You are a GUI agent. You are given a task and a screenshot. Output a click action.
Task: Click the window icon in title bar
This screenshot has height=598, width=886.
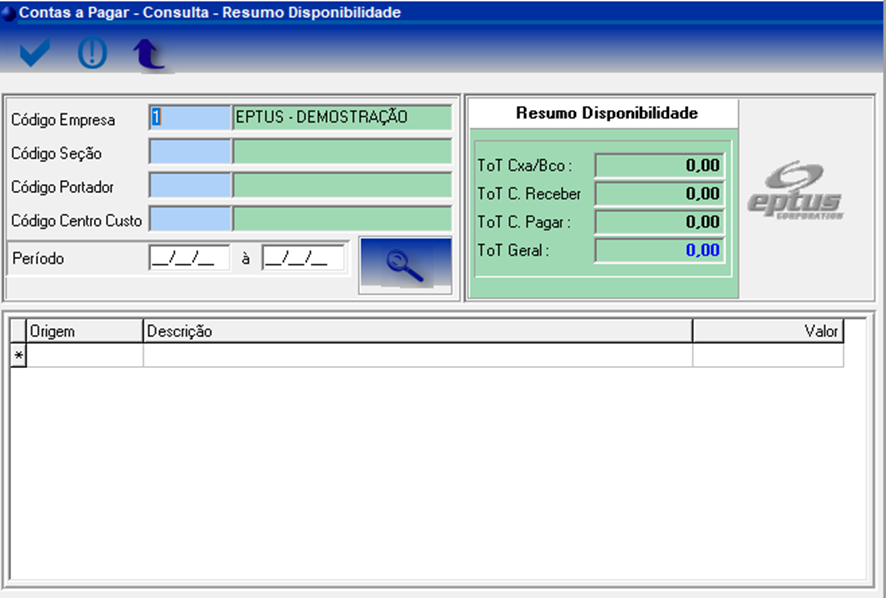(x=9, y=12)
